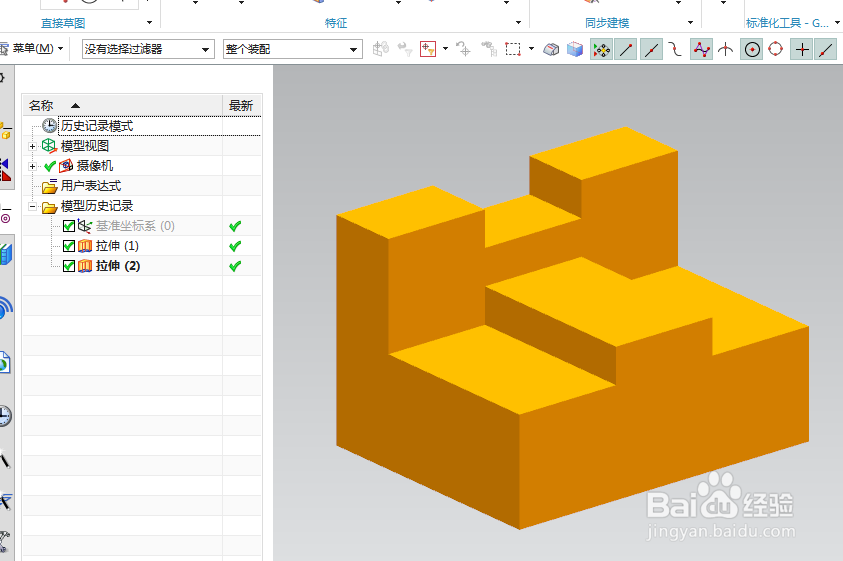The image size is (843, 561).
Task: Uncheck the 拉伸 (2) checkbox
Action: point(69,266)
